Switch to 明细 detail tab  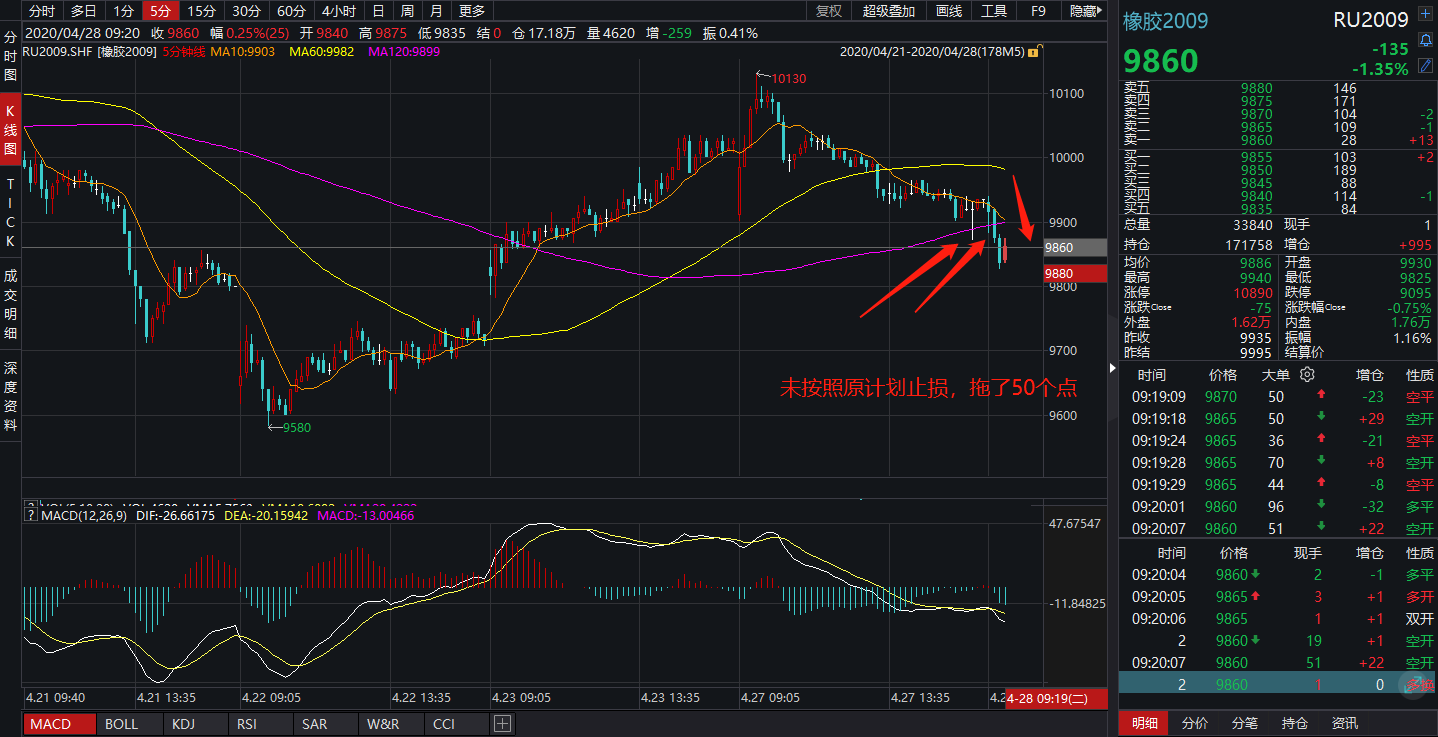click(1145, 723)
